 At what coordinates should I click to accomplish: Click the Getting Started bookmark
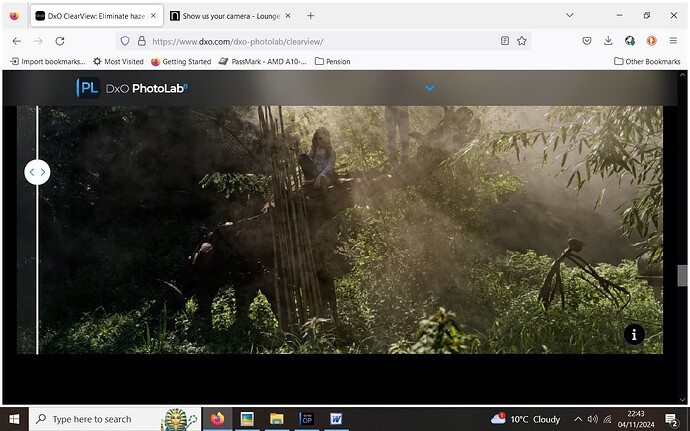tap(181, 61)
